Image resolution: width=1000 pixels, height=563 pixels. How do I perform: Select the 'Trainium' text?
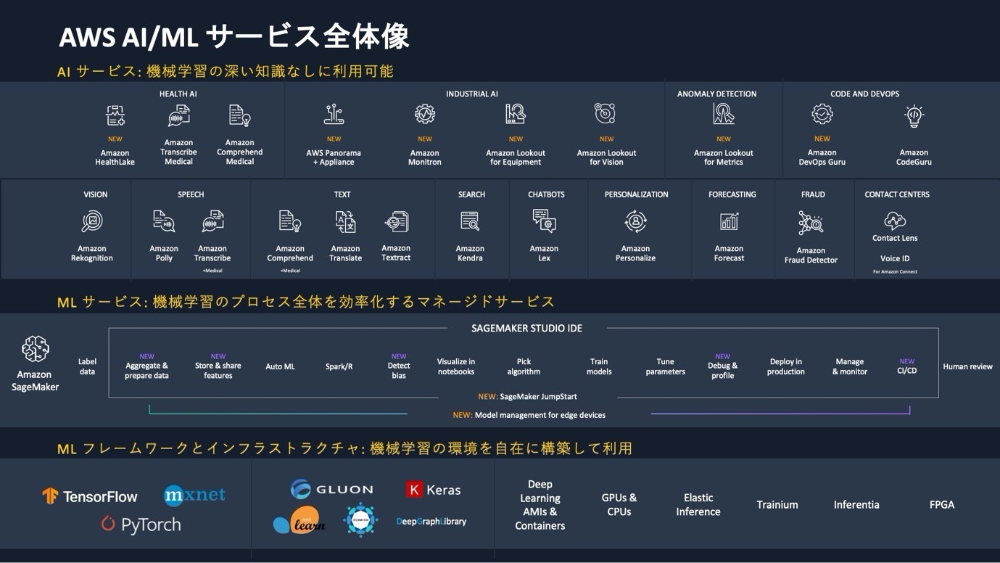(x=777, y=505)
